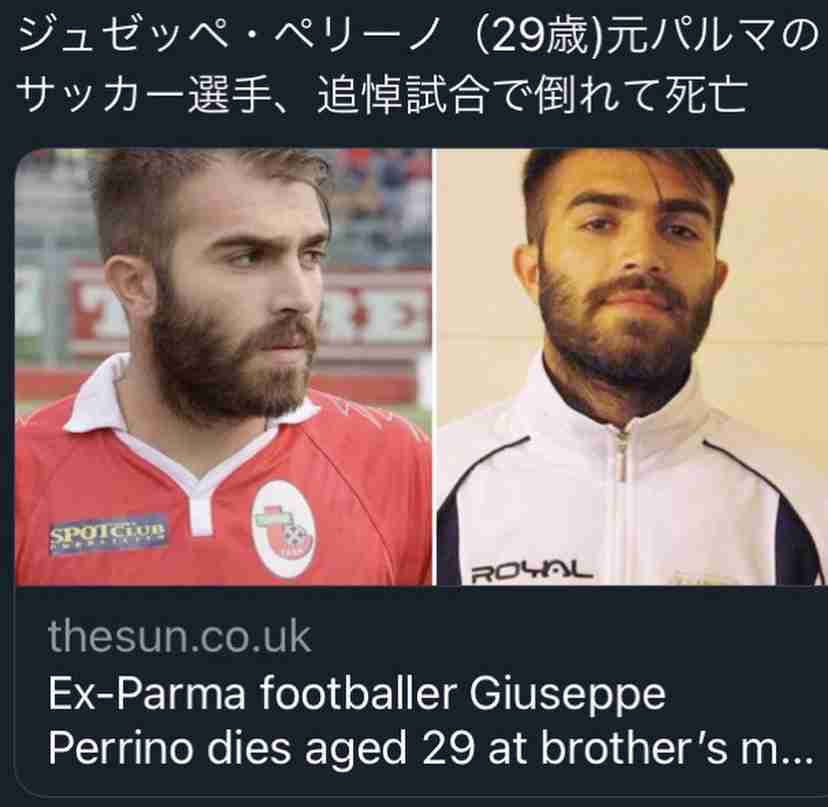Screen dimensions: 828x807
Task: Click the Japanese tweet text first line
Action: point(417,35)
